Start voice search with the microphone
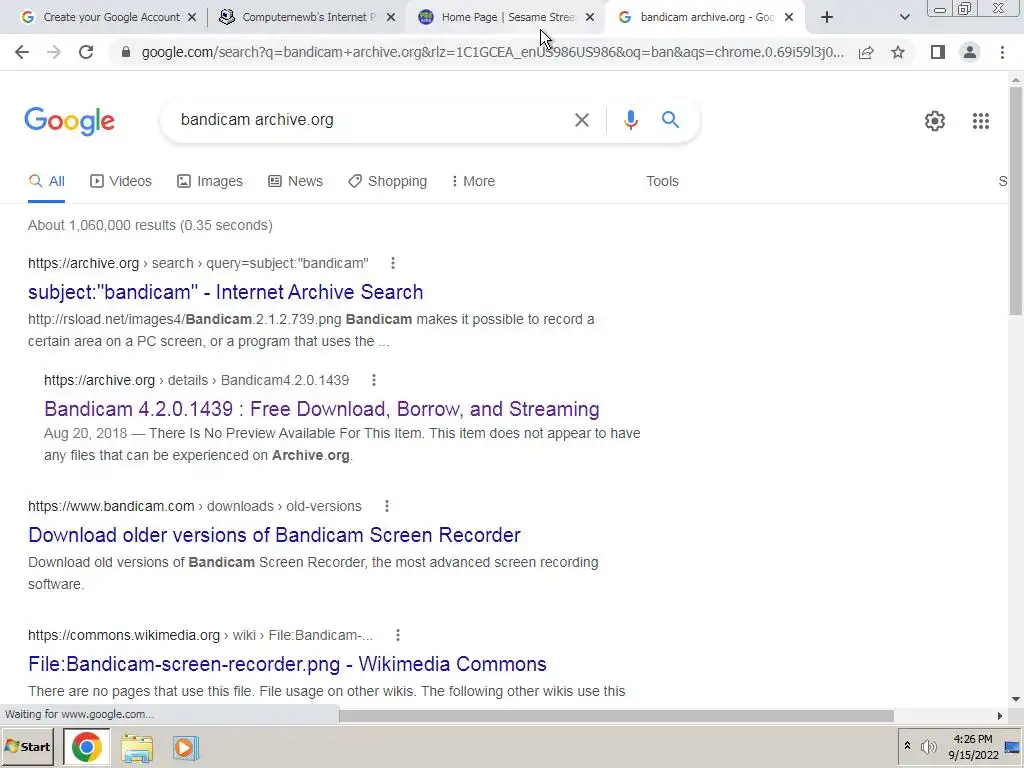 click(630, 120)
